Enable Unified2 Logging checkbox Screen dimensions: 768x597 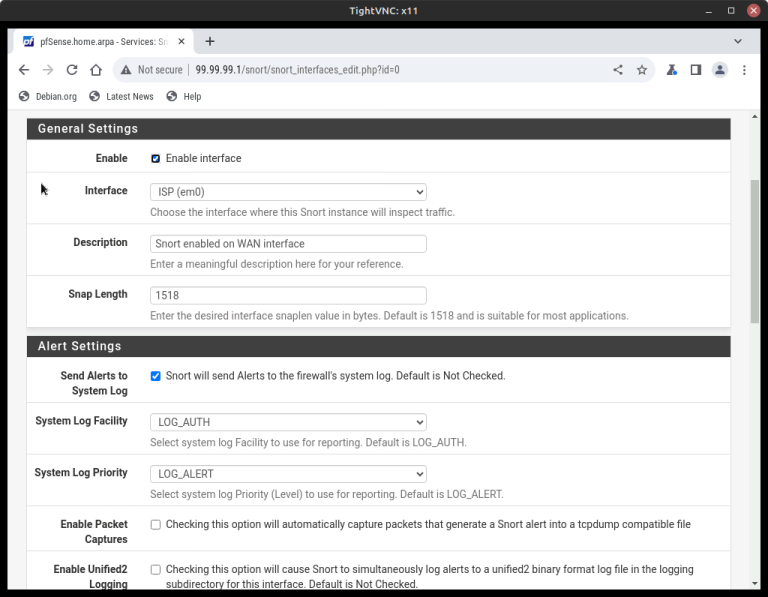point(155,570)
